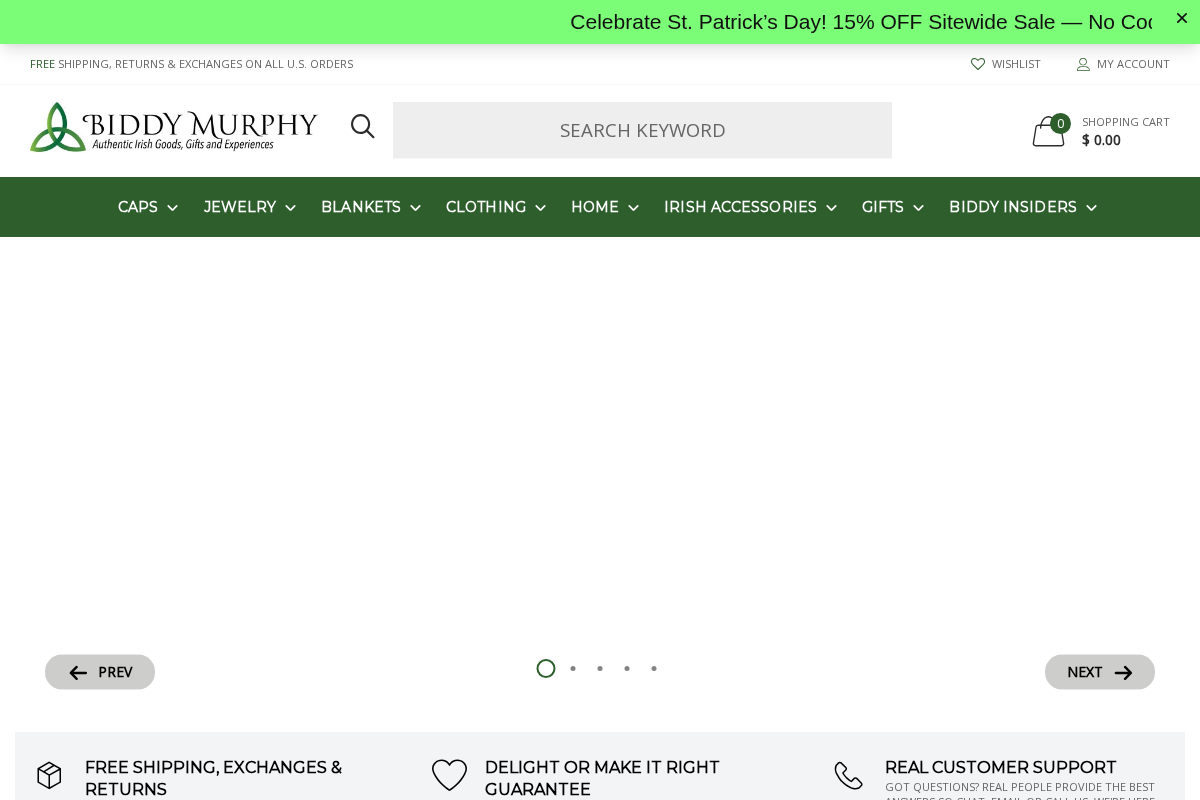Viewport: 1200px width, 800px height.
Task: View the shopping cart bag icon
Action: tap(1048, 131)
